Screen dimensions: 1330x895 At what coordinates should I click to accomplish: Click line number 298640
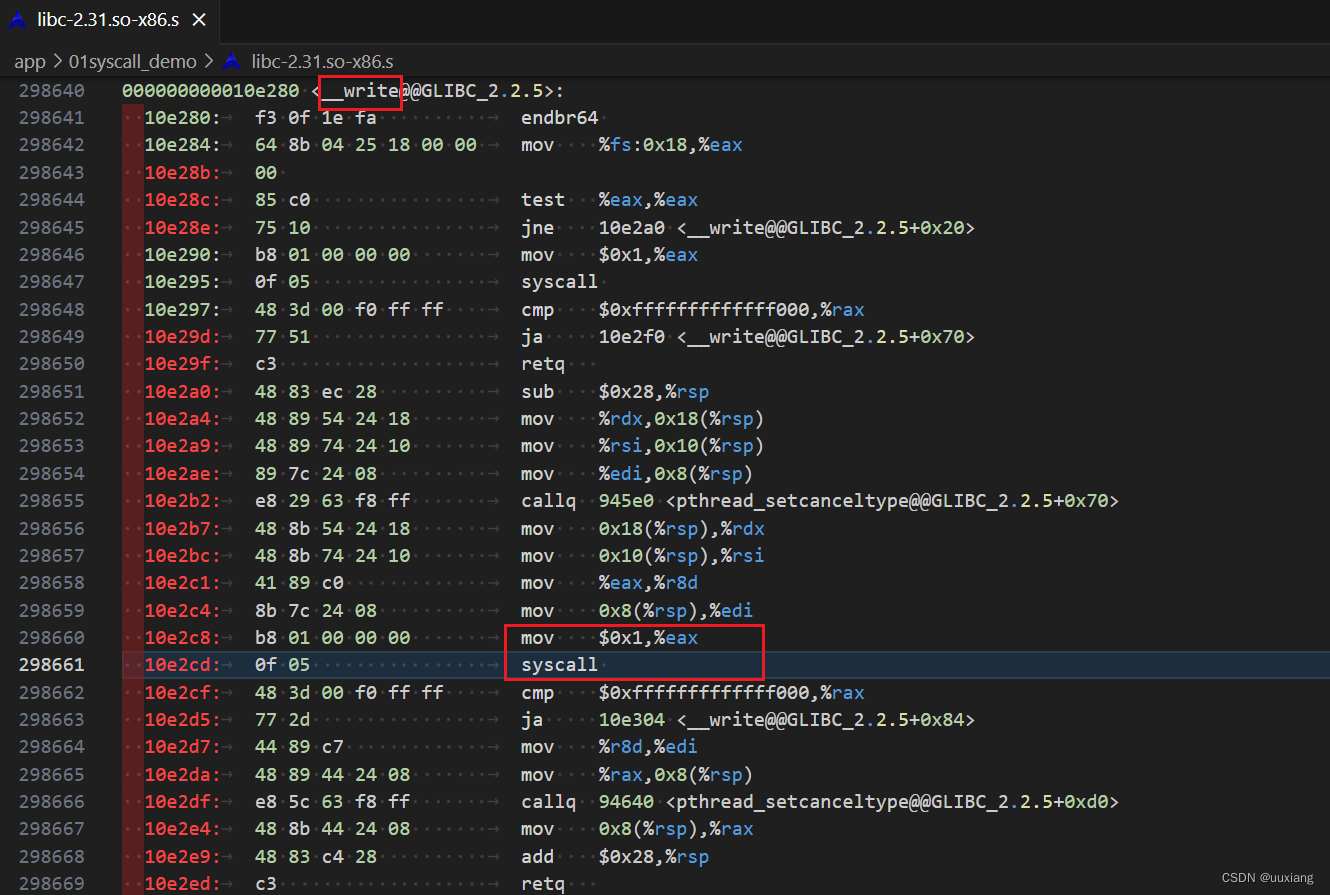(52, 91)
